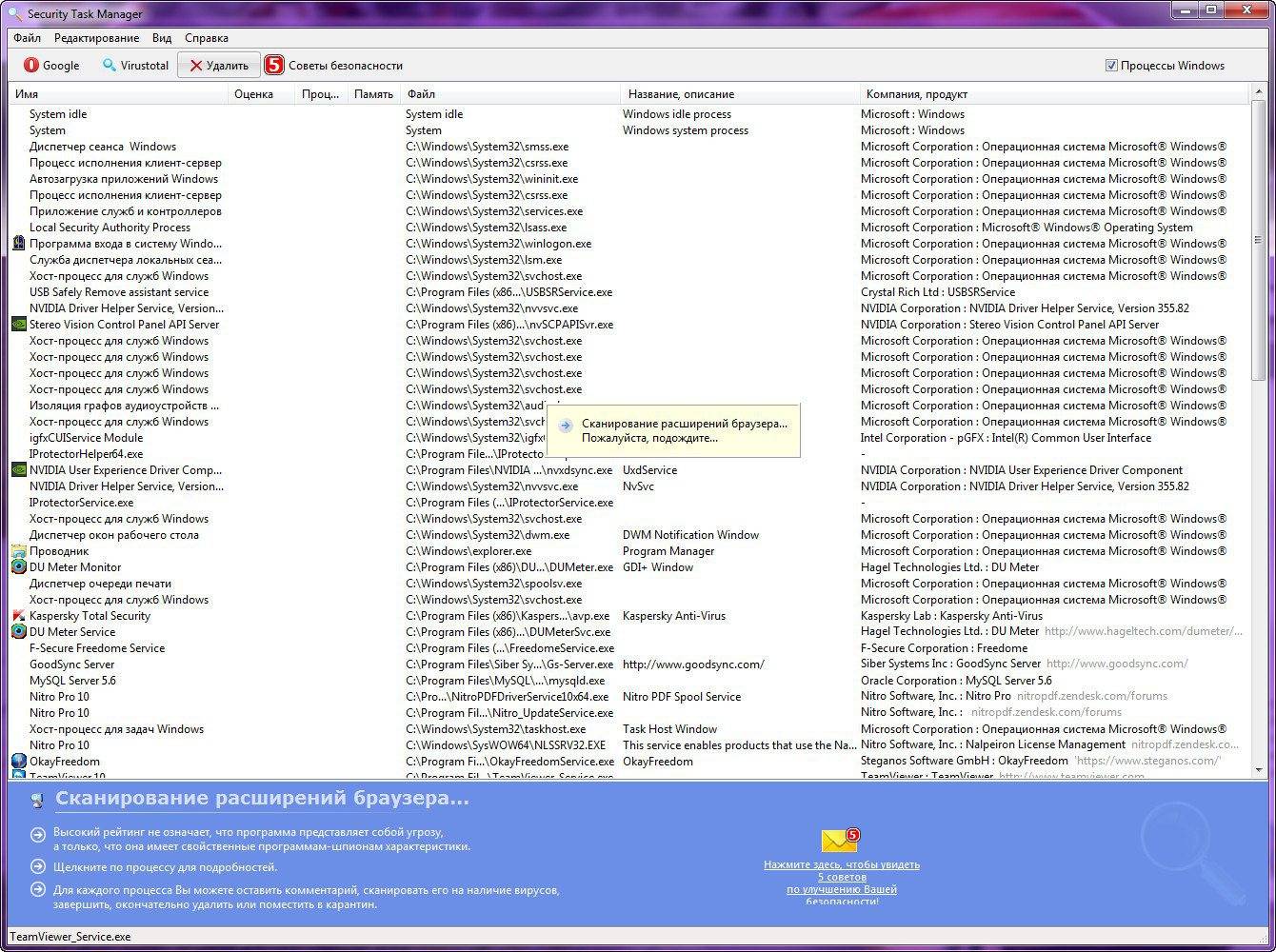Select Диспетчер окон рабочего стола row

628,535
